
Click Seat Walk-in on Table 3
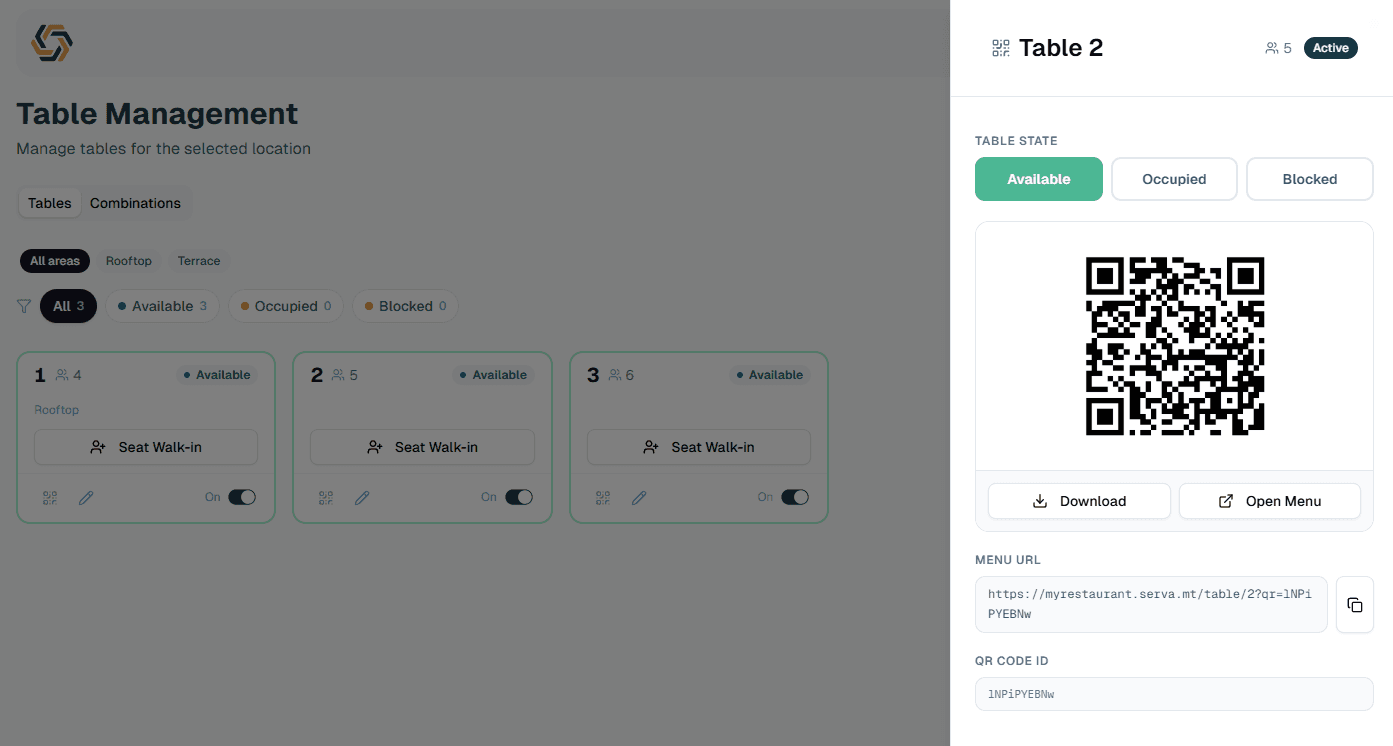(x=698, y=447)
